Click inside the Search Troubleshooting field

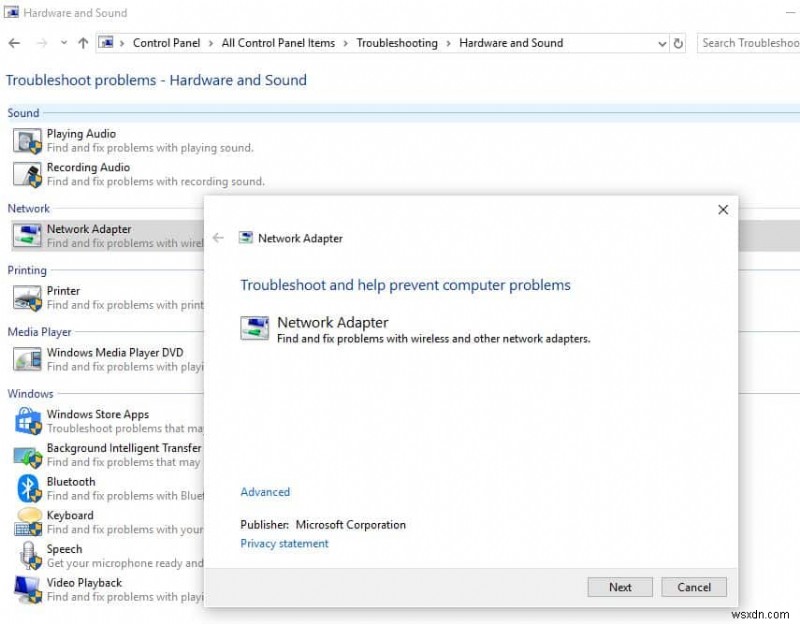click(x=748, y=43)
